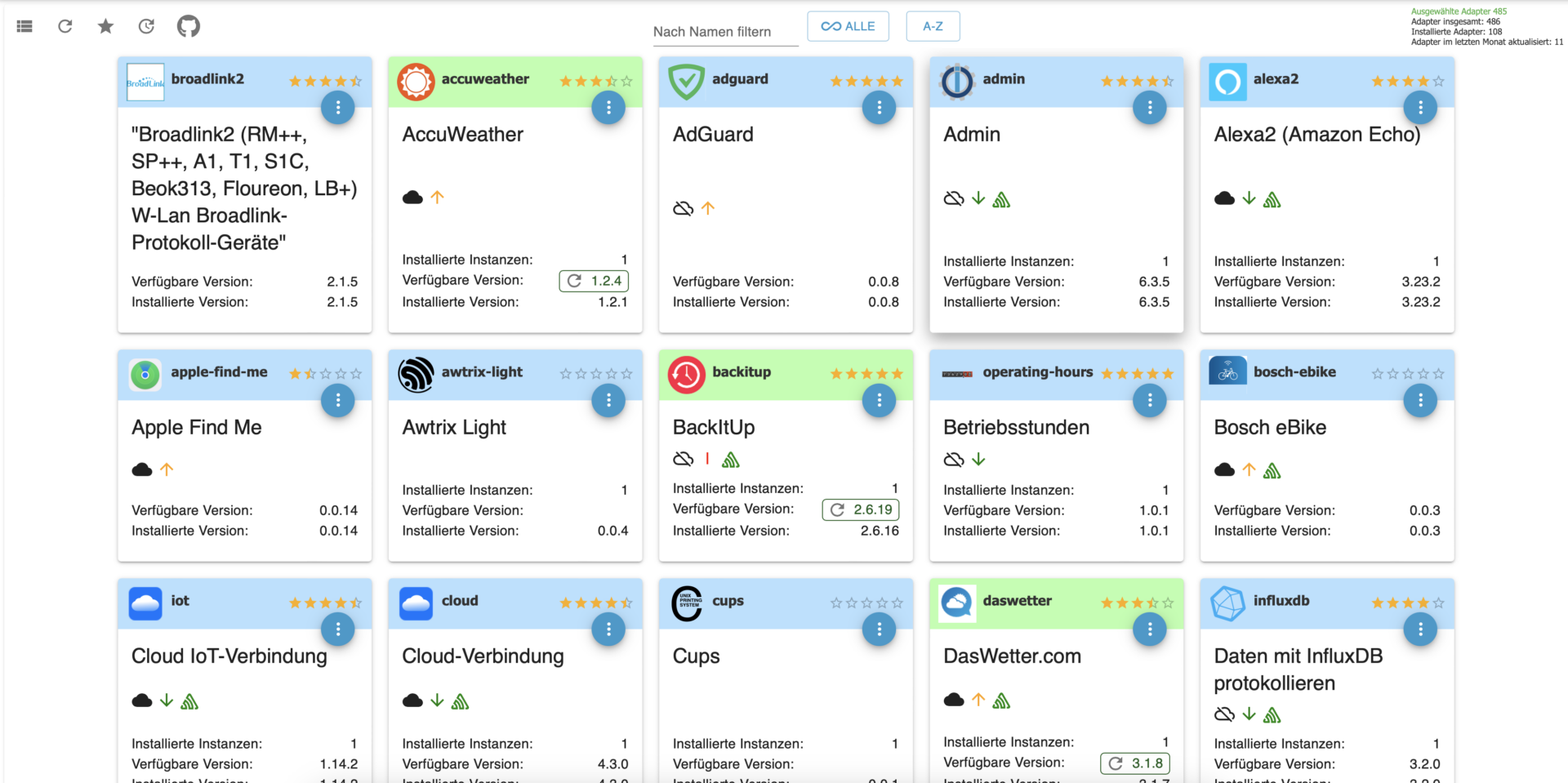Click the update-check clock refresh icon
Viewport: 1568px width, 783px height.
click(x=146, y=26)
